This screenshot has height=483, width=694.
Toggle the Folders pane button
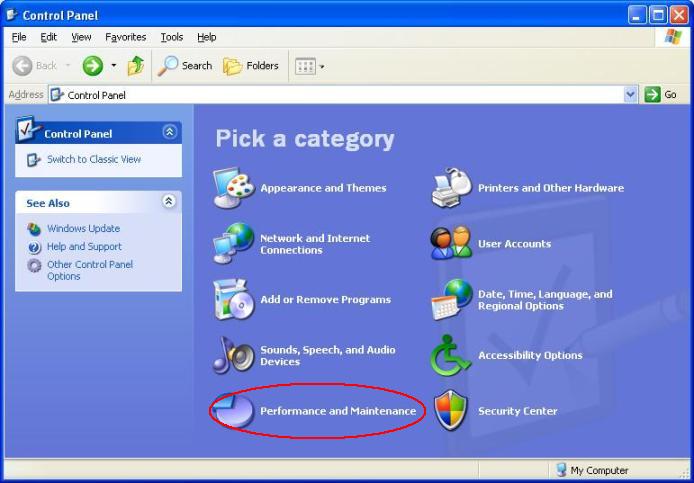point(251,66)
